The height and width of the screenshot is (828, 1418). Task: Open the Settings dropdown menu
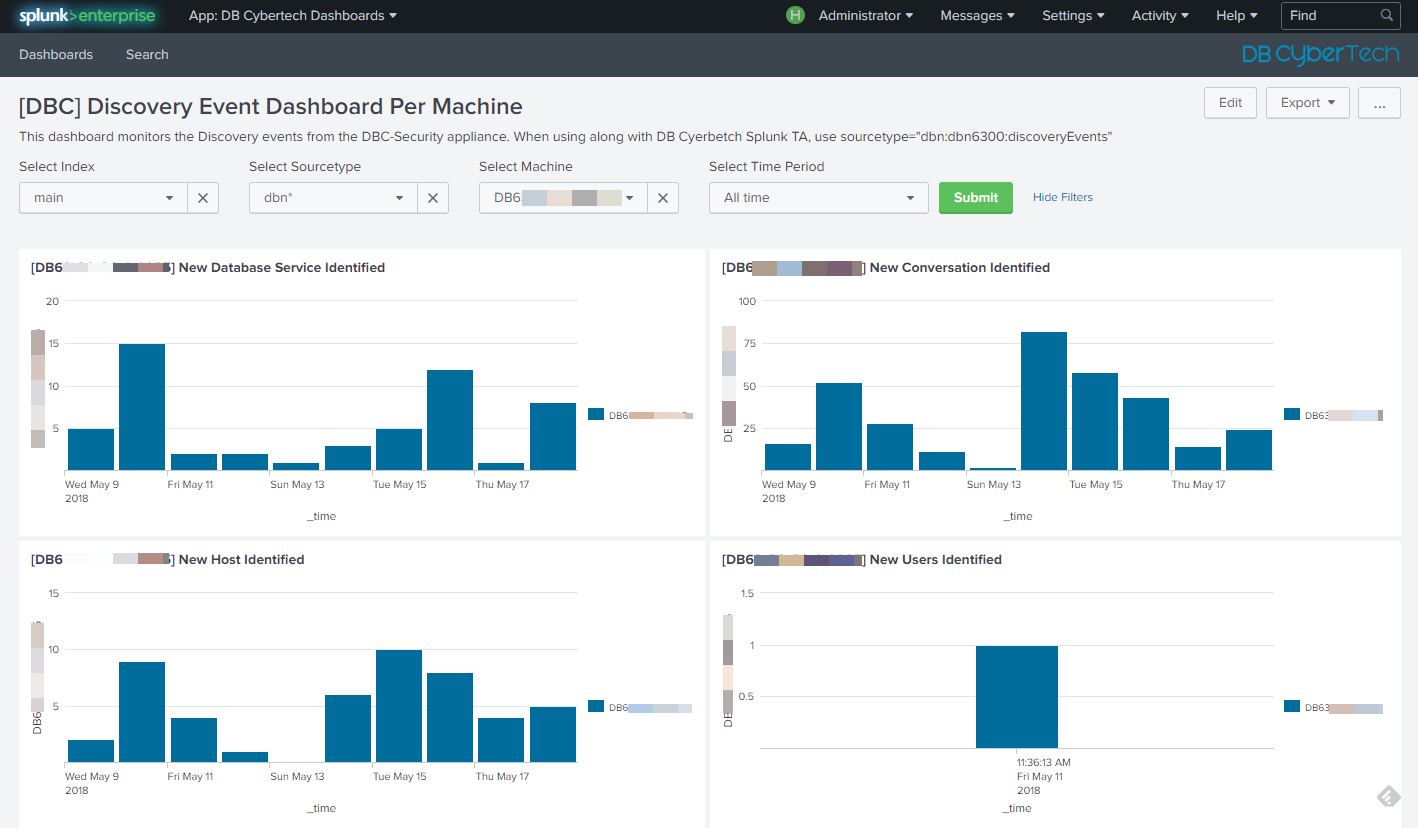pyautogui.click(x=1073, y=16)
